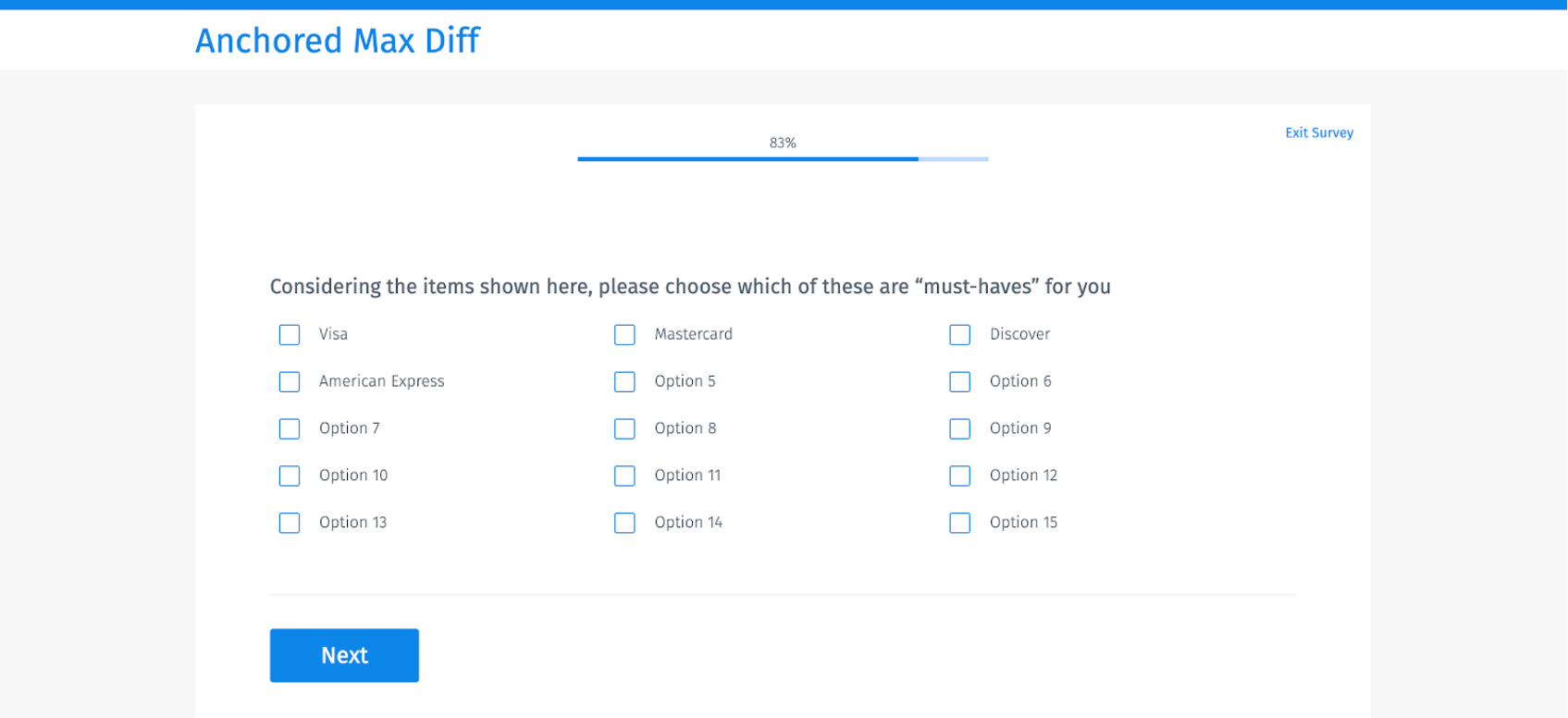Check Option 6

point(959,381)
